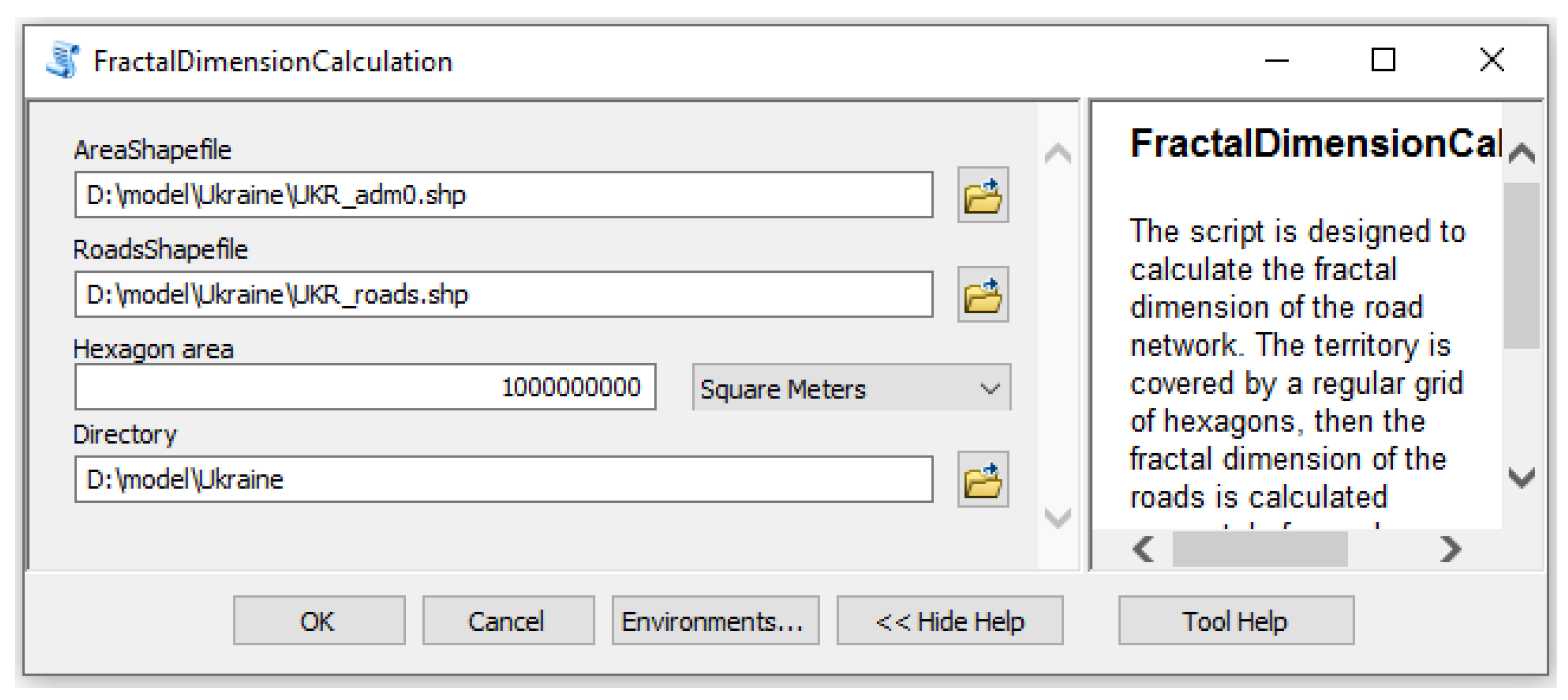Click the script tool icon in title bar

[63, 60]
